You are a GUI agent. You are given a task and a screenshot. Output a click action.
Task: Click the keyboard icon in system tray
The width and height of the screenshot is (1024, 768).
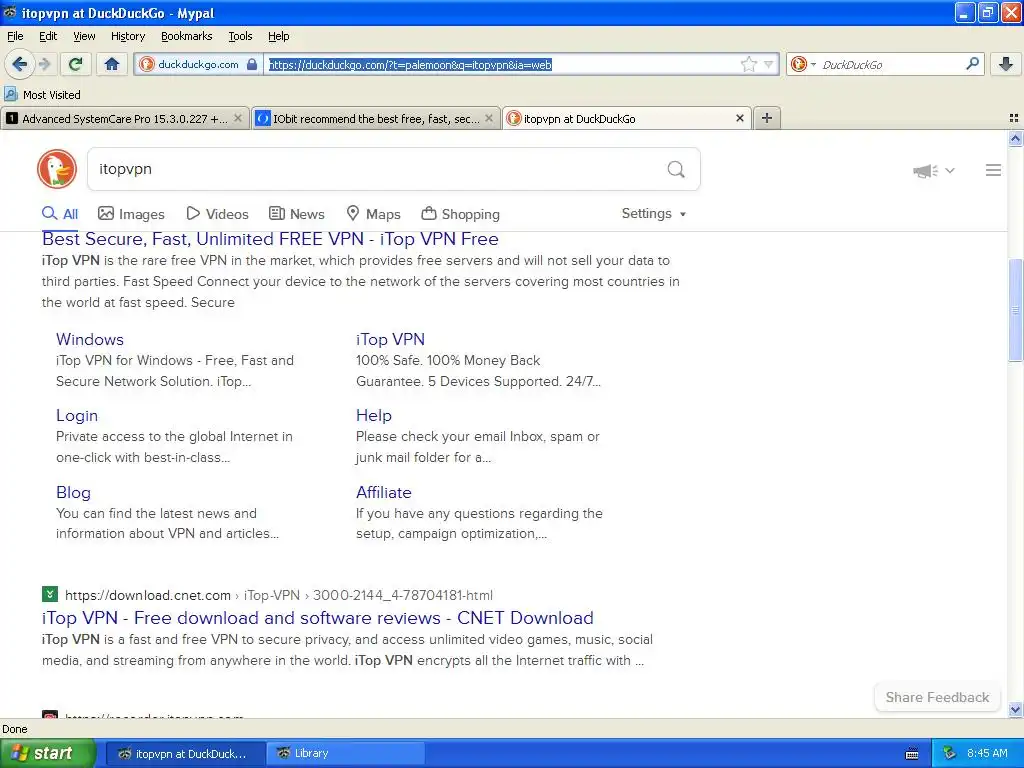(912, 754)
